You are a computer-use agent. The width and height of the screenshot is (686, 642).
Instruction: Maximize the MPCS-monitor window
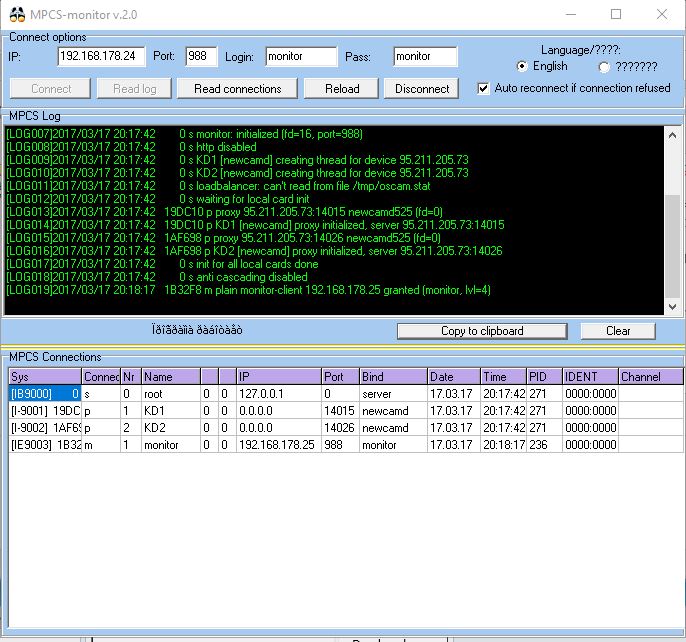[x=616, y=14]
